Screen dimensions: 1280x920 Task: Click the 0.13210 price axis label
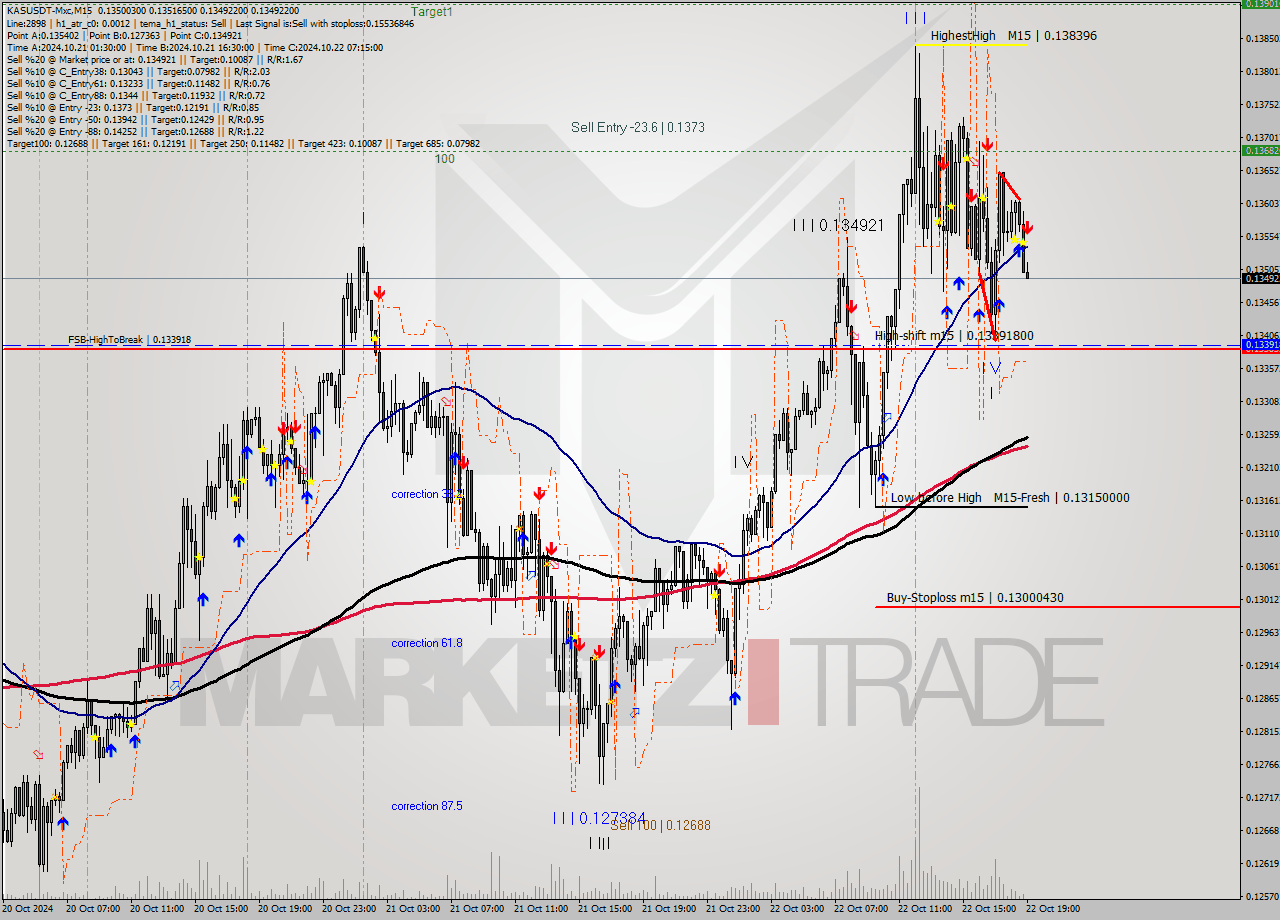coord(1262,467)
